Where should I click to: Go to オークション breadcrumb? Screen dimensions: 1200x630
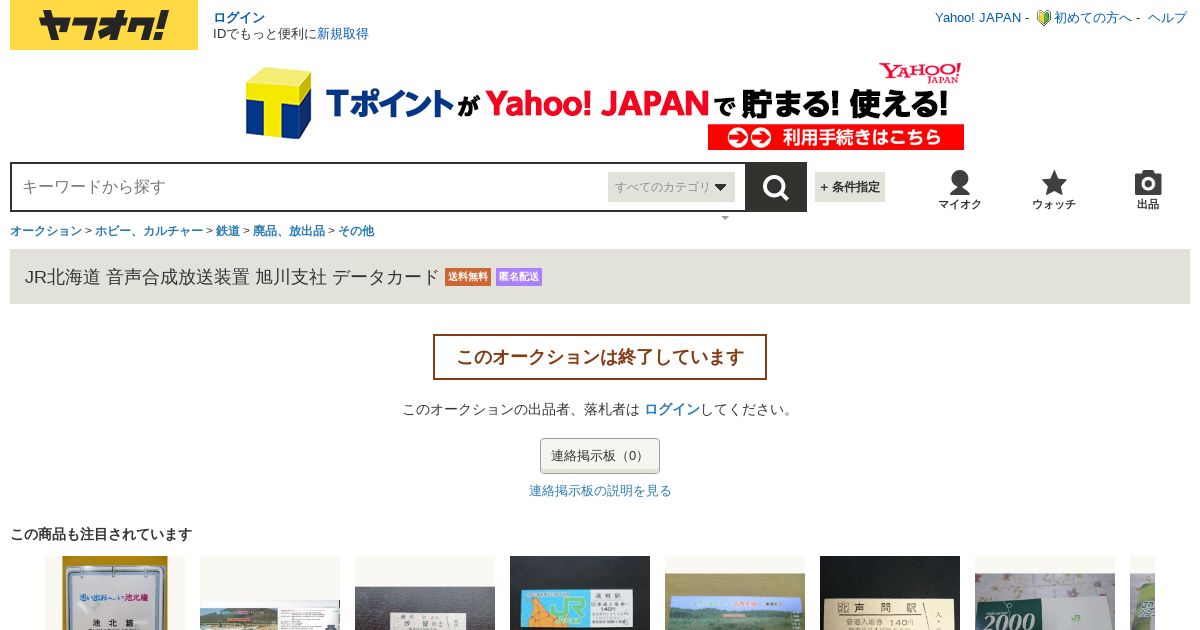(46, 231)
